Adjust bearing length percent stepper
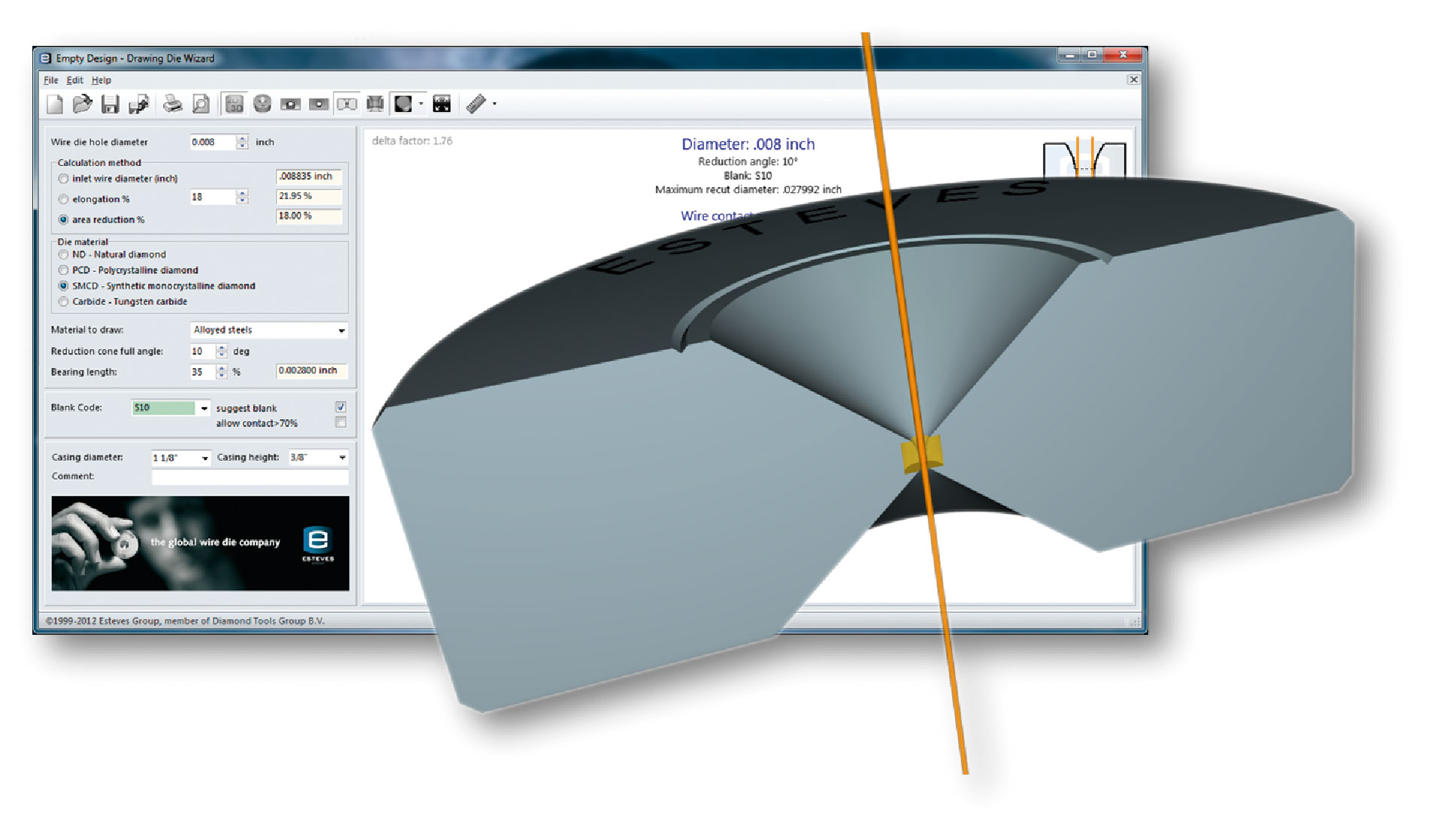The width and height of the screenshot is (1436, 840). tap(221, 372)
